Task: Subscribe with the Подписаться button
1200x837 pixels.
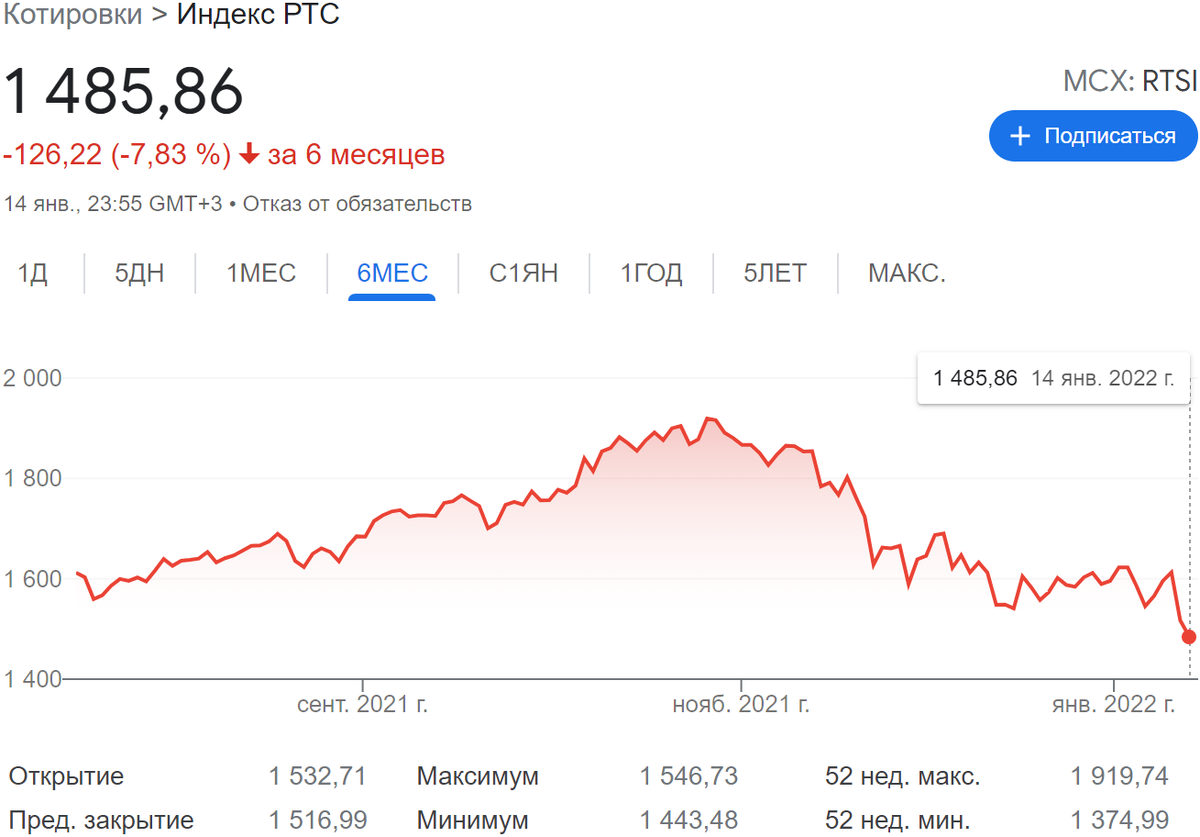Action: [1093, 136]
